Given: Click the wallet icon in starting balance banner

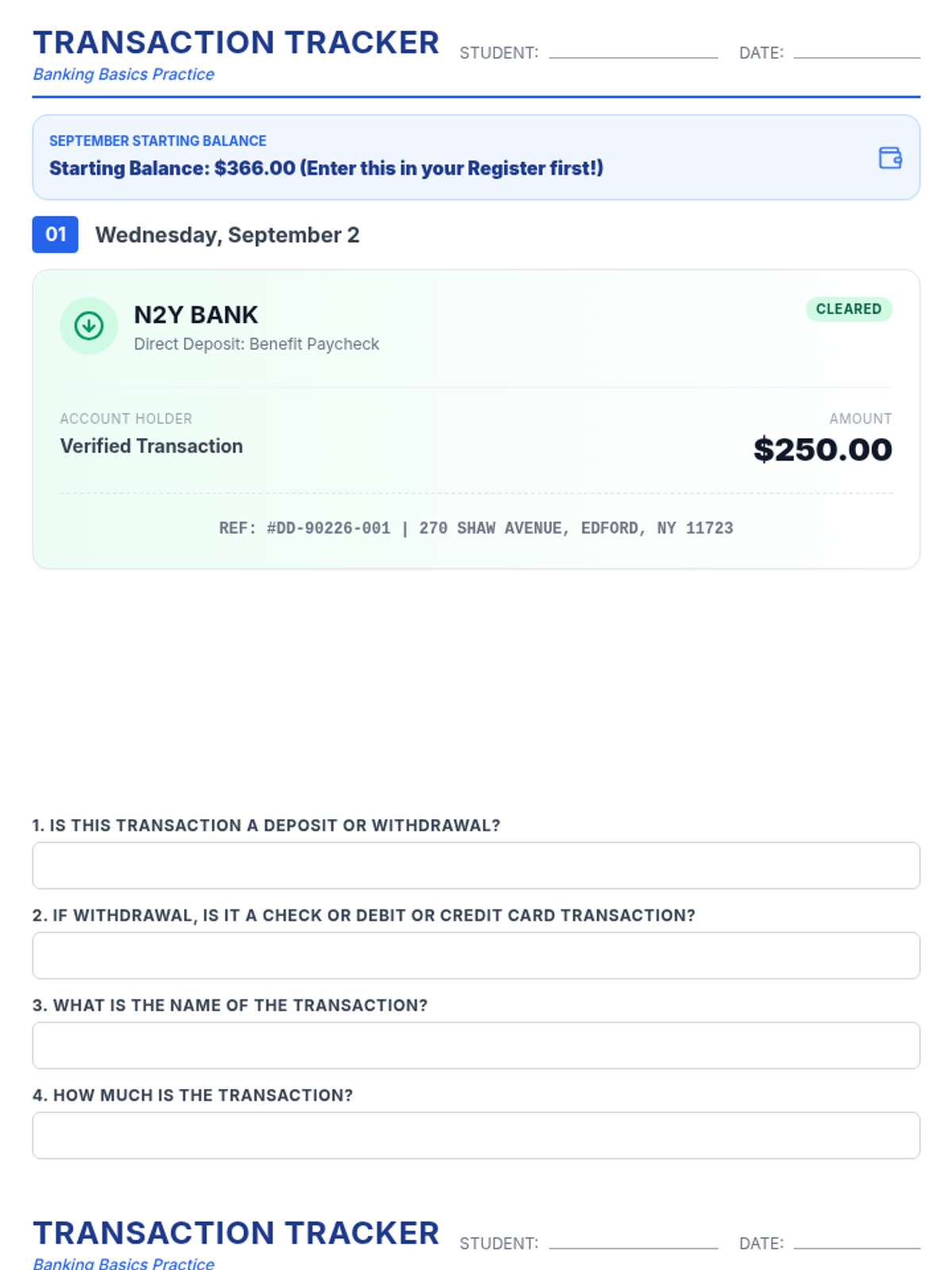Looking at the screenshot, I should click(x=890, y=157).
